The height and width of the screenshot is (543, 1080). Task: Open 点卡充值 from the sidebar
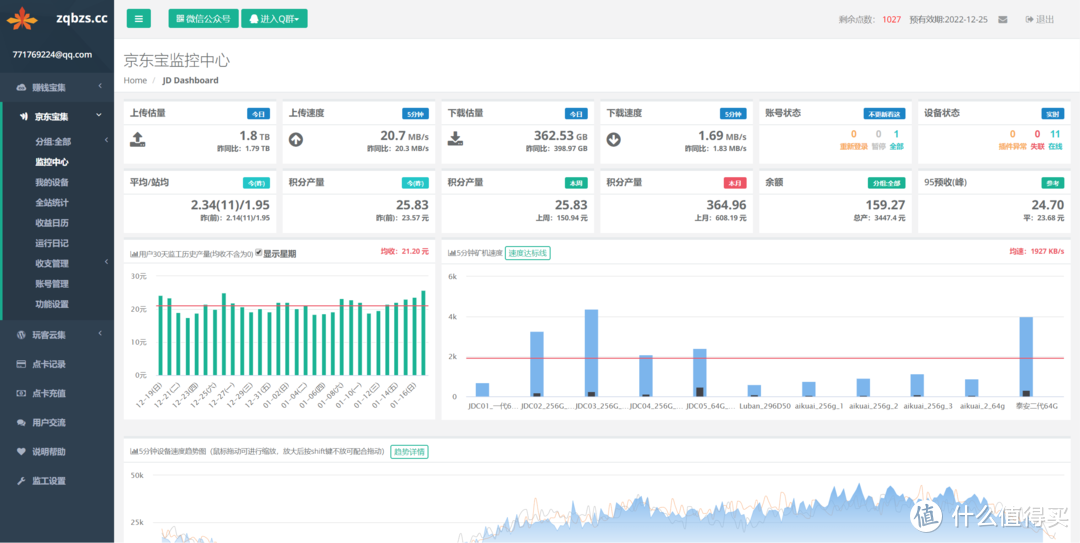click(x=48, y=393)
